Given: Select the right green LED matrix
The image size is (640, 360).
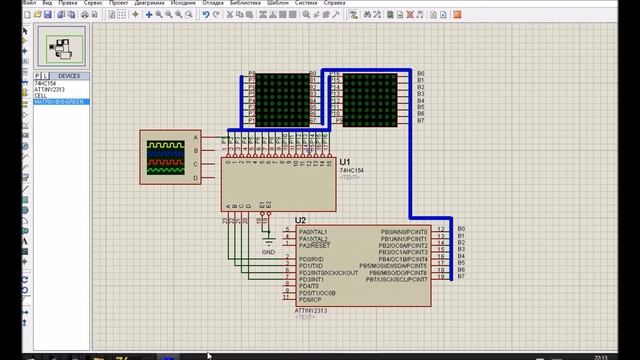Looking at the screenshot, I should (x=370, y=100).
